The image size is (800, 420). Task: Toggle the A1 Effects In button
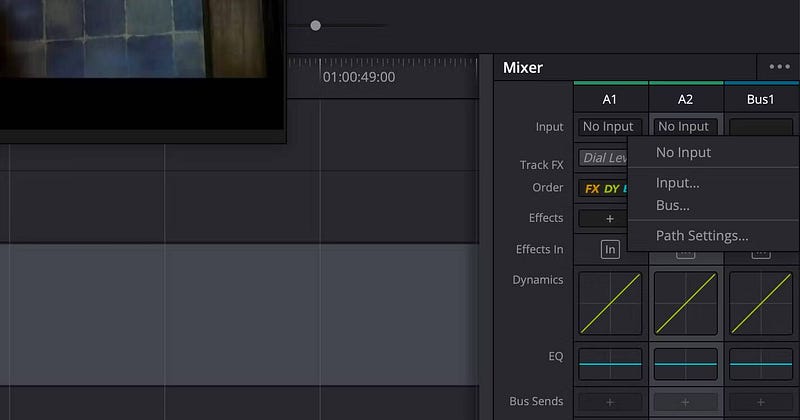(610, 250)
